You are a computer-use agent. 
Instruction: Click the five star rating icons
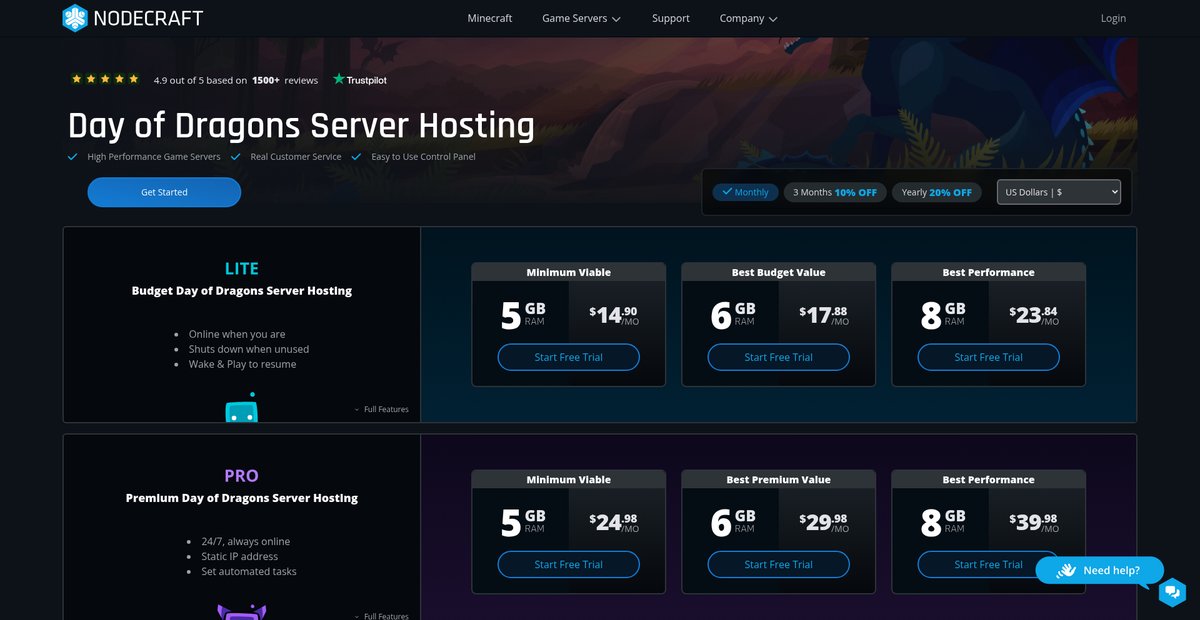tap(105, 79)
